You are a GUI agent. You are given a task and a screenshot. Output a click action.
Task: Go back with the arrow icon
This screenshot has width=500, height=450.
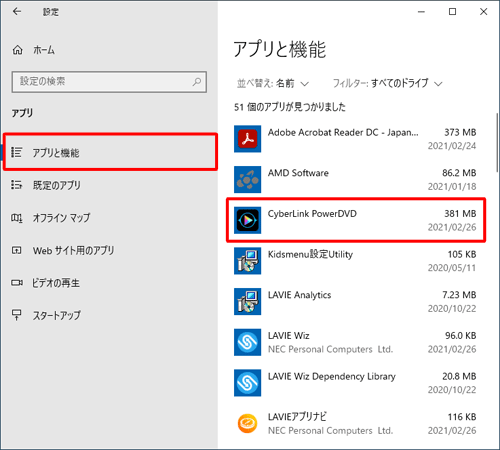(x=17, y=12)
